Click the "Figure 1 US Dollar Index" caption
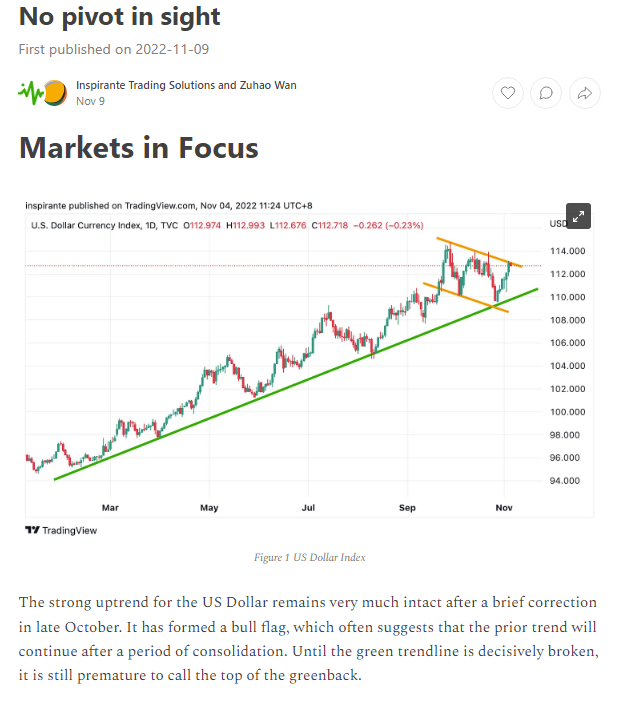This screenshot has width=623, height=713. (x=309, y=557)
